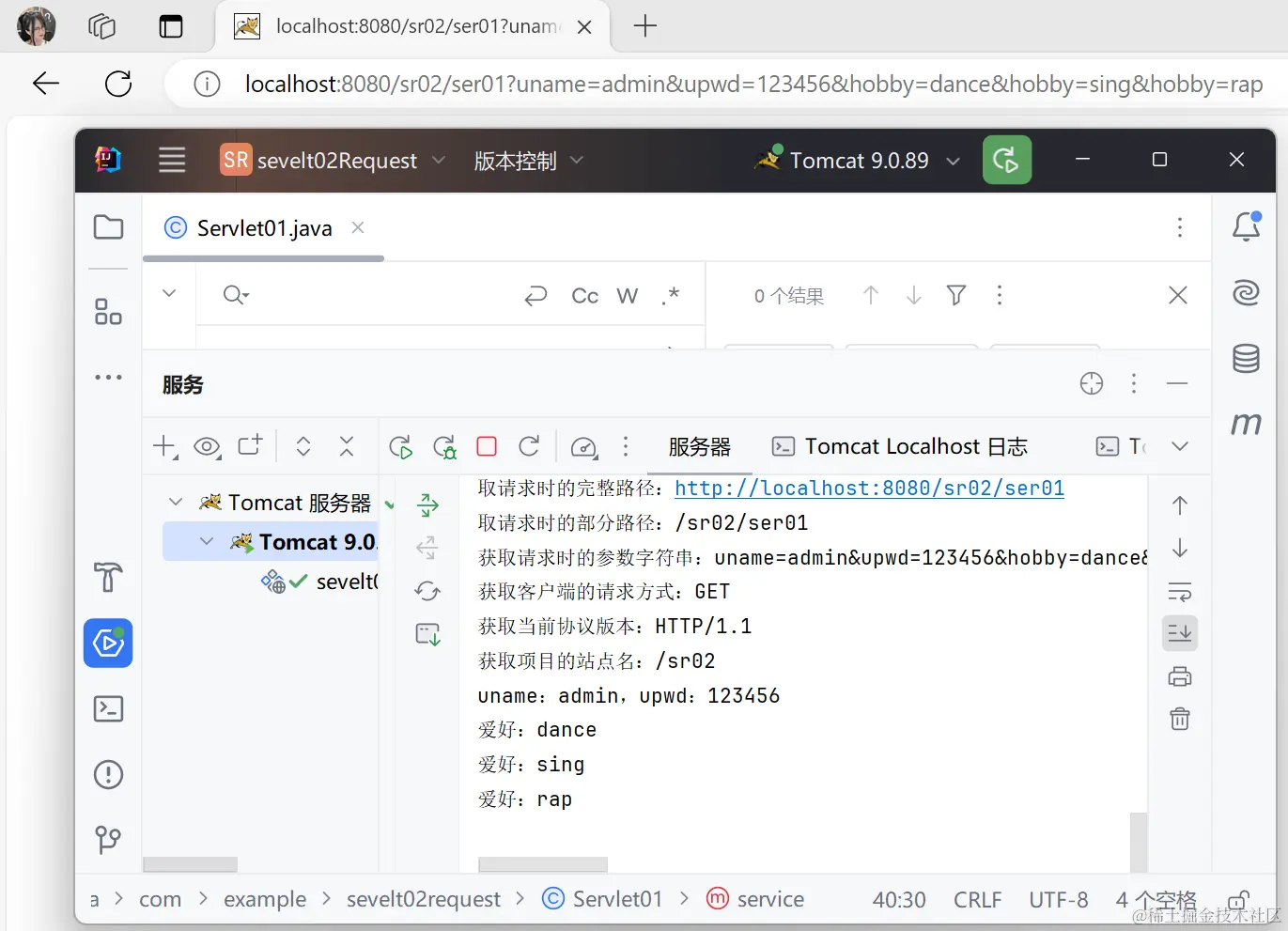The image size is (1288, 931).
Task: Enable match case in the search bar
Action: click(x=584, y=295)
